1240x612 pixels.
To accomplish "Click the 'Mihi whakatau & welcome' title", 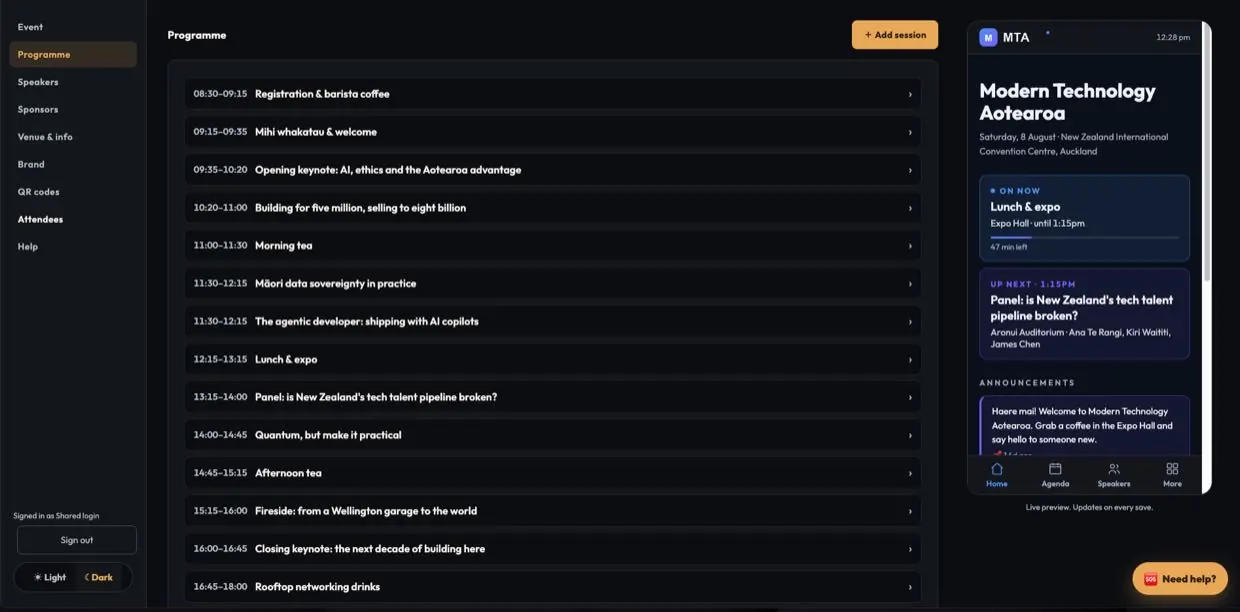I will tap(316, 132).
